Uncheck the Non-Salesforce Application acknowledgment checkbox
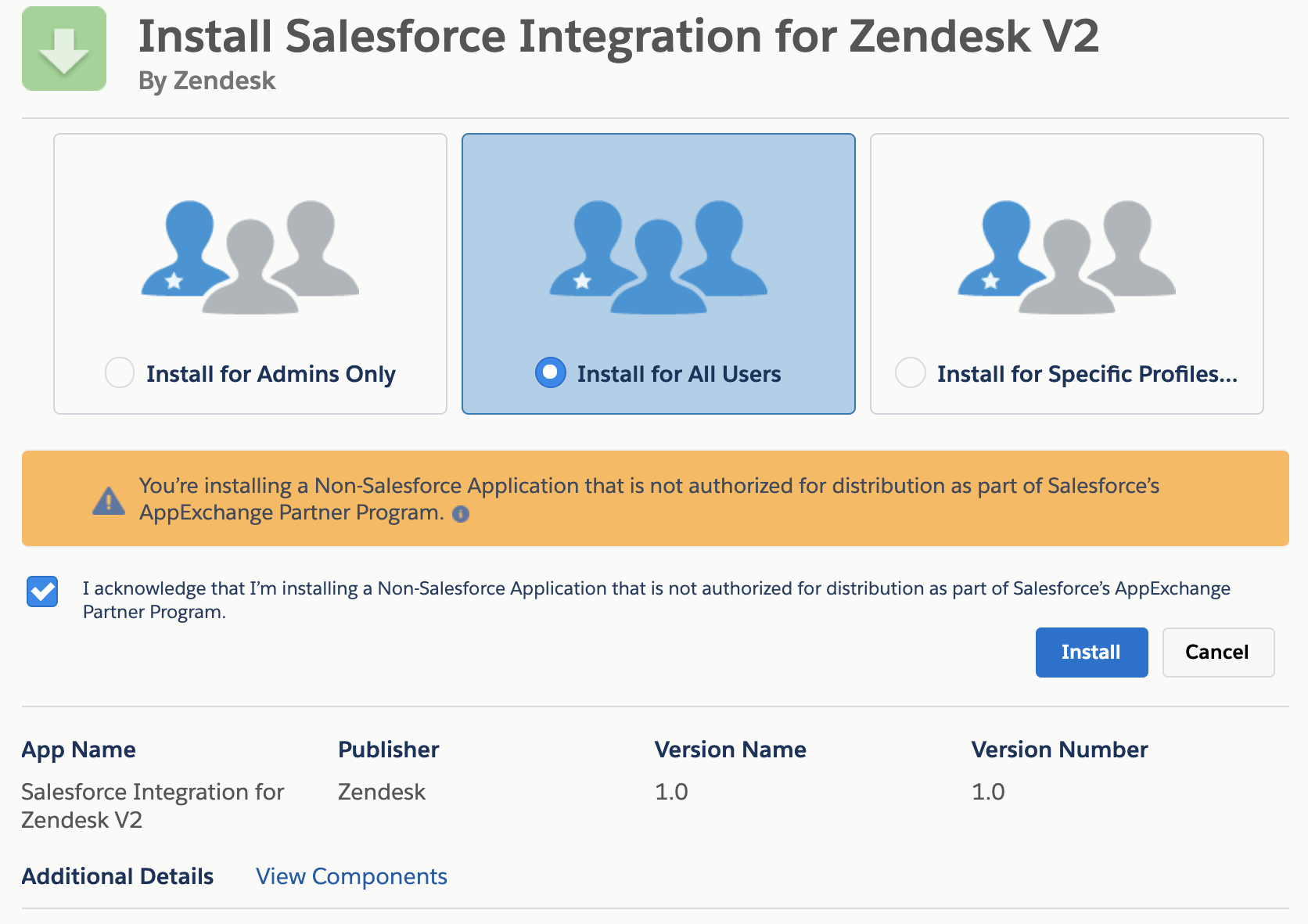The width and height of the screenshot is (1308, 924). [41, 592]
